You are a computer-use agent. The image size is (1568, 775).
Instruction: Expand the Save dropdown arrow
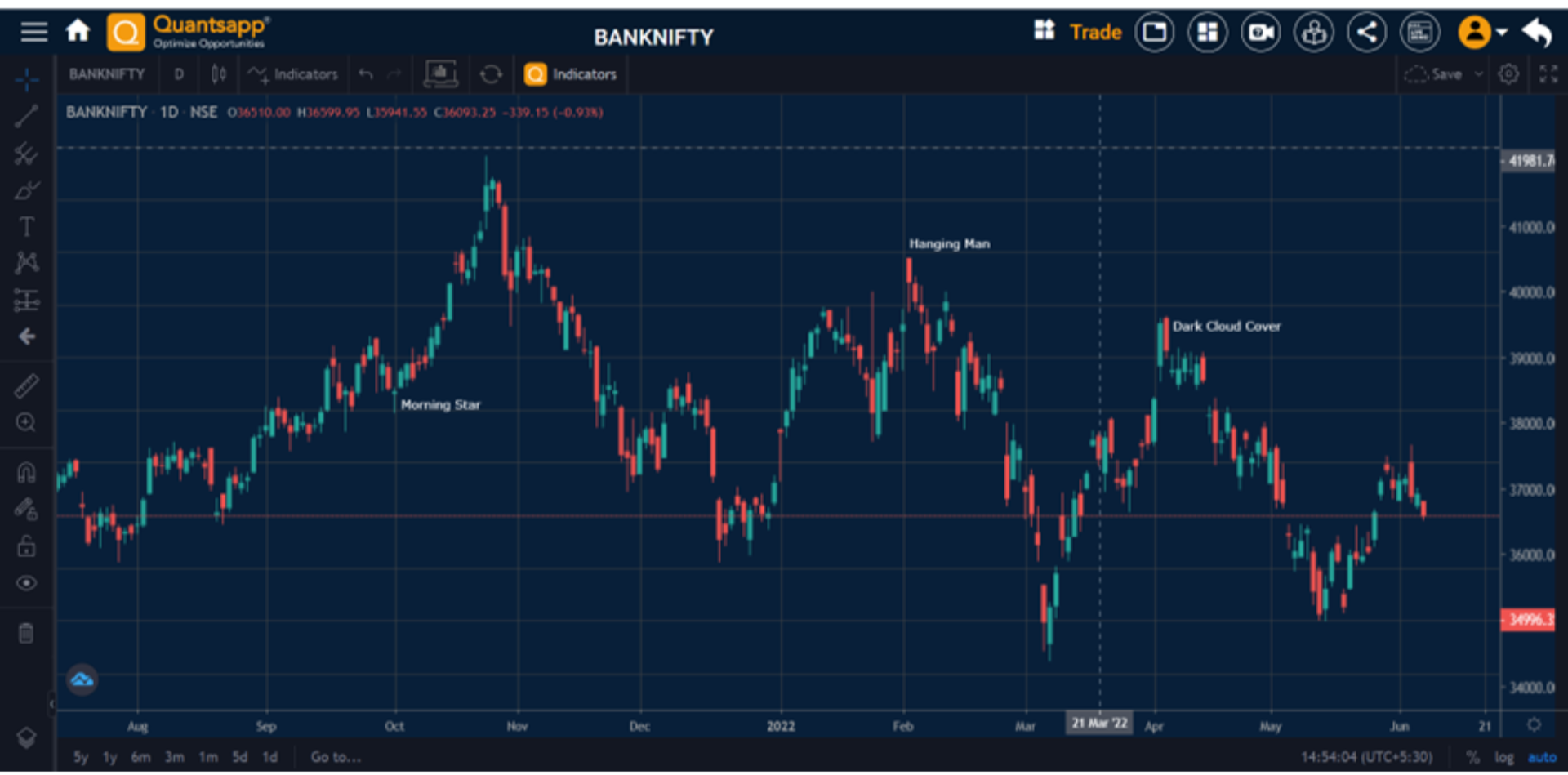click(1478, 74)
